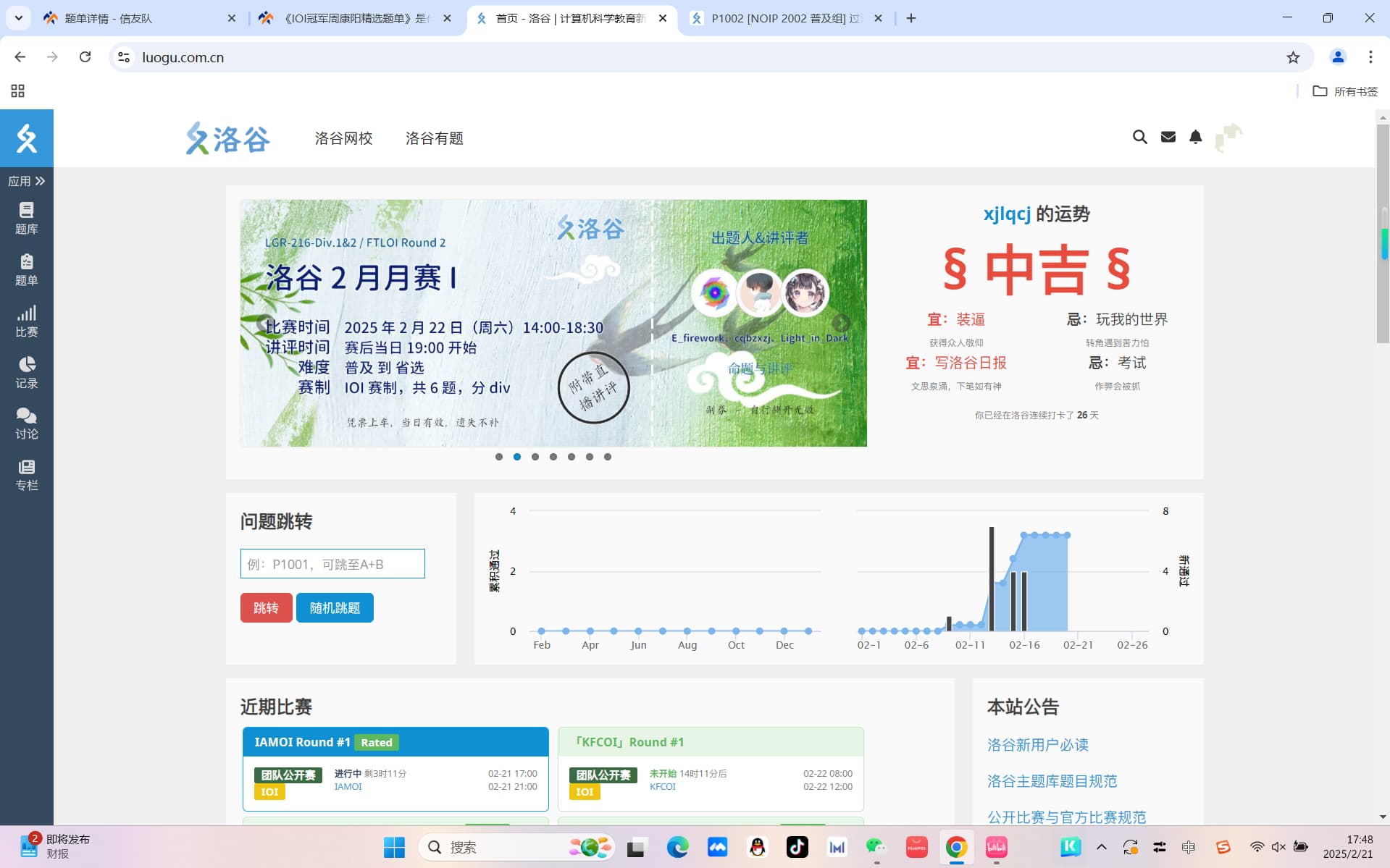
Task: Open the 洛谷新用户必读 announcement link
Action: pos(1037,745)
